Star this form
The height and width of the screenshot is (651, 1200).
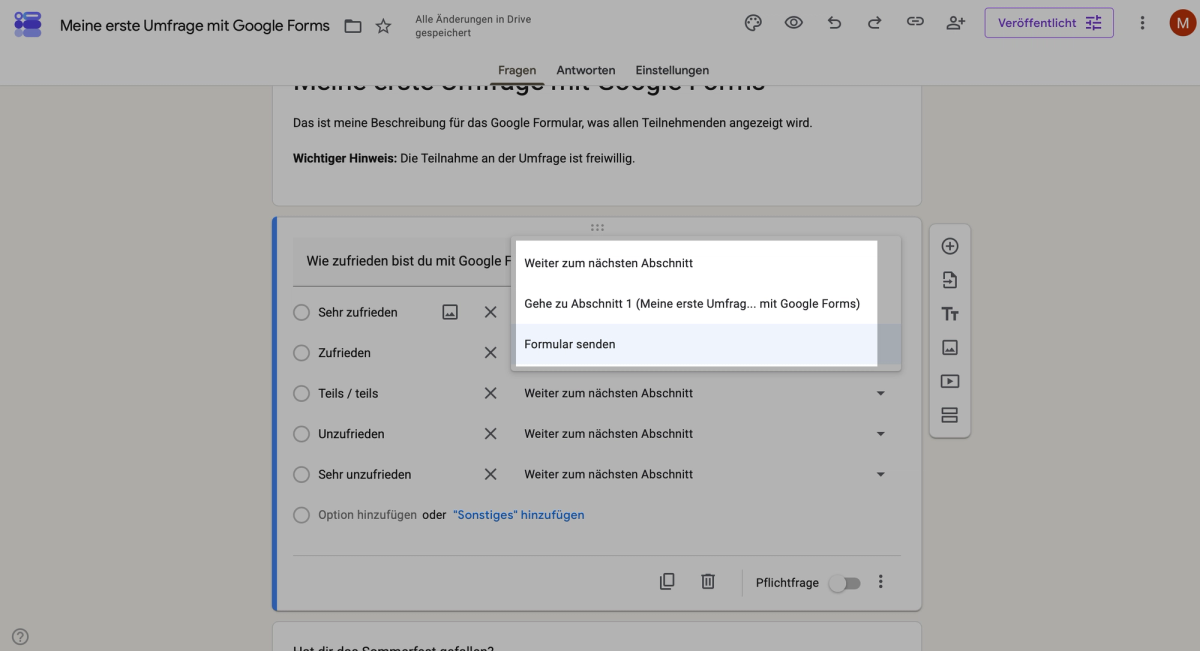[x=383, y=26]
